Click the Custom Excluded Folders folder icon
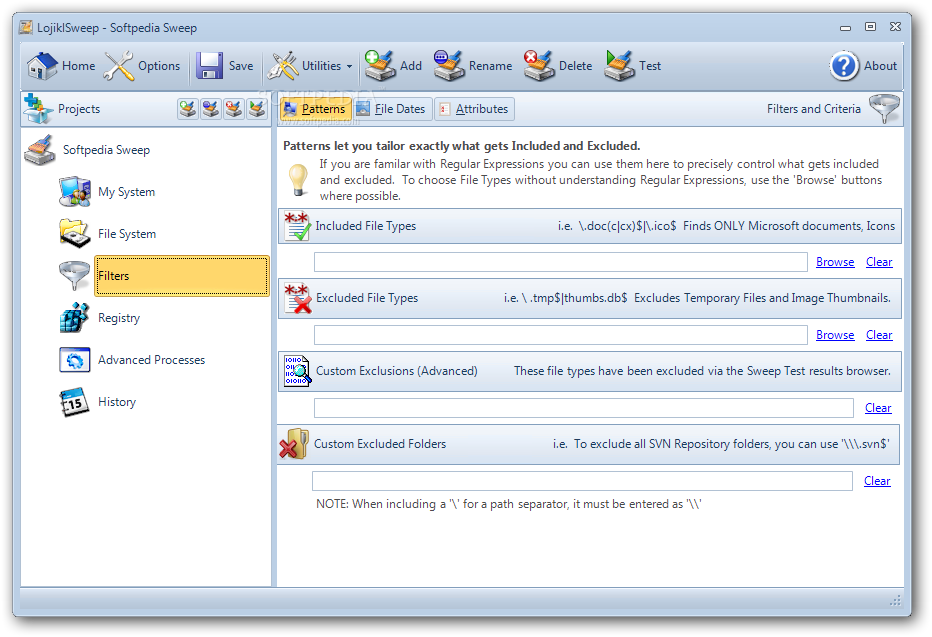Image resolution: width=932 pixels, height=637 pixels. click(x=294, y=444)
